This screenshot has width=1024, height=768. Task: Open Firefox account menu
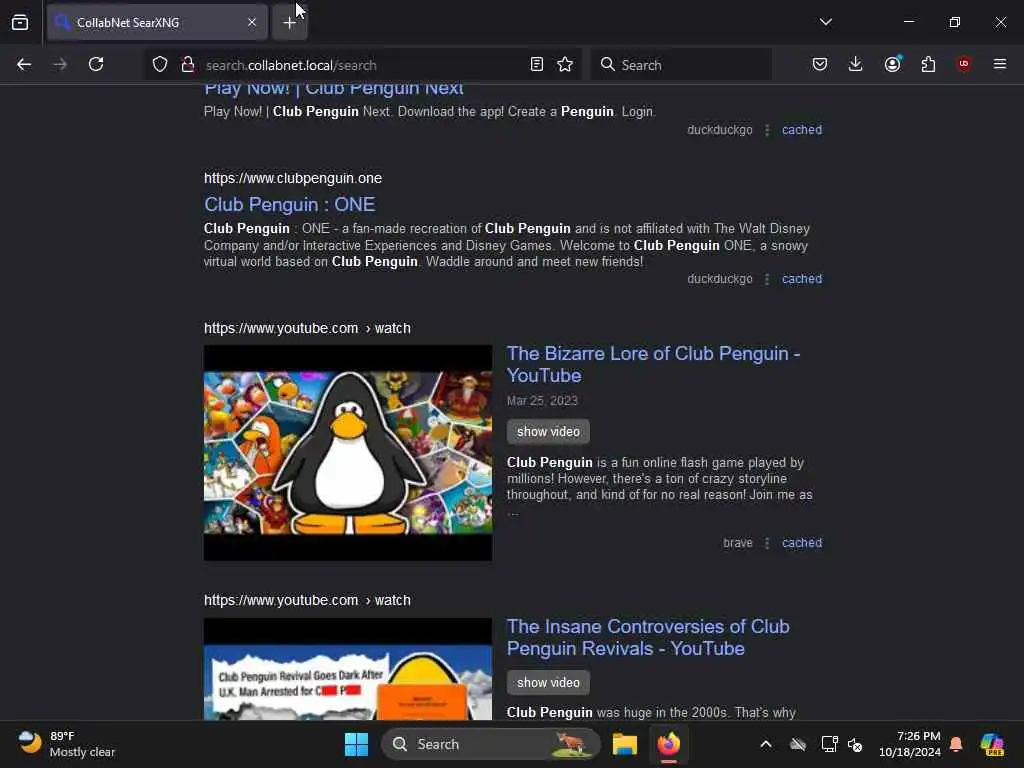point(892,64)
